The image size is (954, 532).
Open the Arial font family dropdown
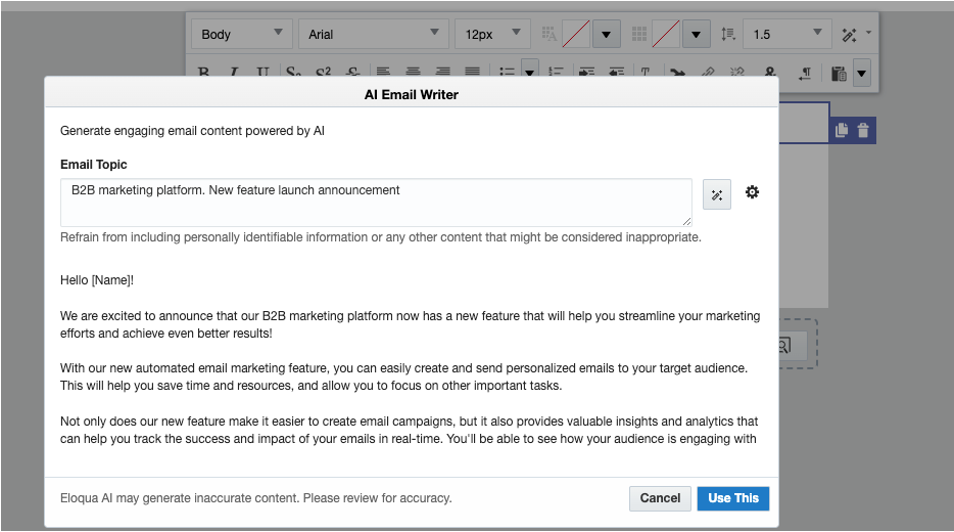pos(372,35)
